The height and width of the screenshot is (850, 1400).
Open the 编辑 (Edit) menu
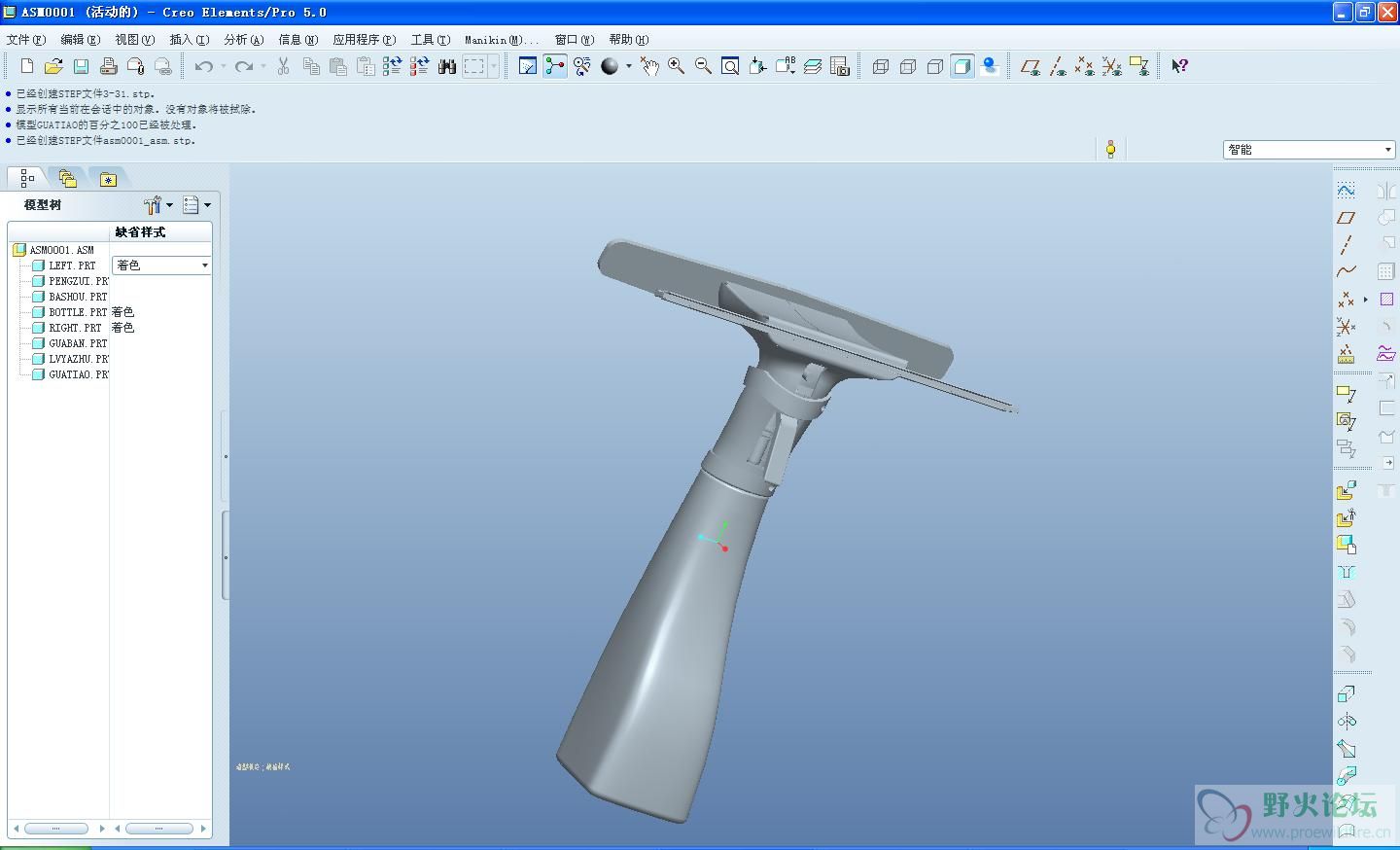[81, 40]
